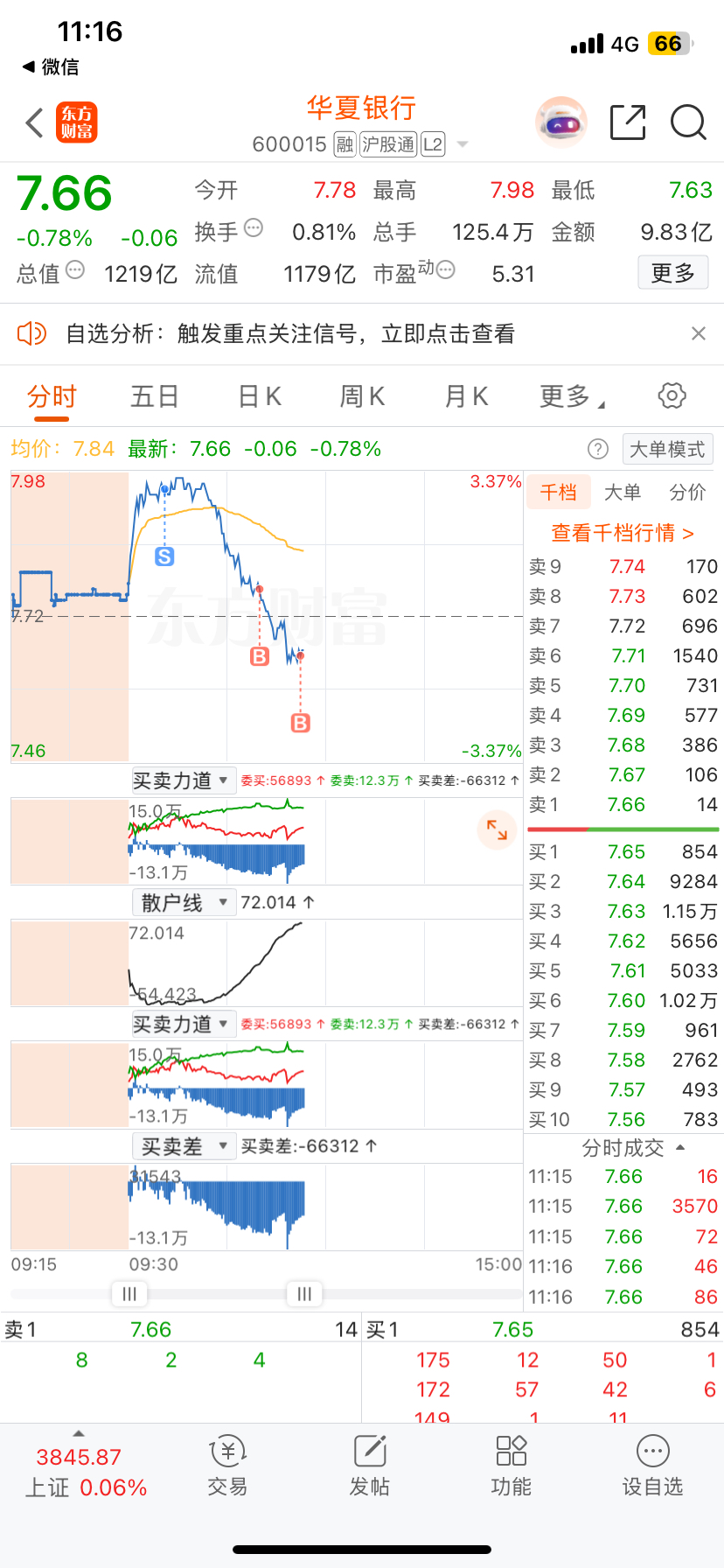This screenshot has height=1568, width=724.
Task: Open the 功能 functions icon
Action: (x=512, y=1466)
